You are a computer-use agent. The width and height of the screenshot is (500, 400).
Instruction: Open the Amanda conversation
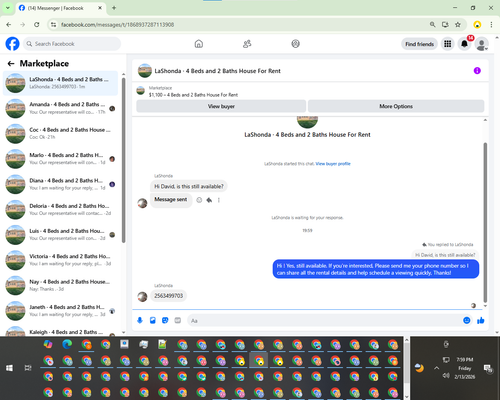(x=60, y=108)
